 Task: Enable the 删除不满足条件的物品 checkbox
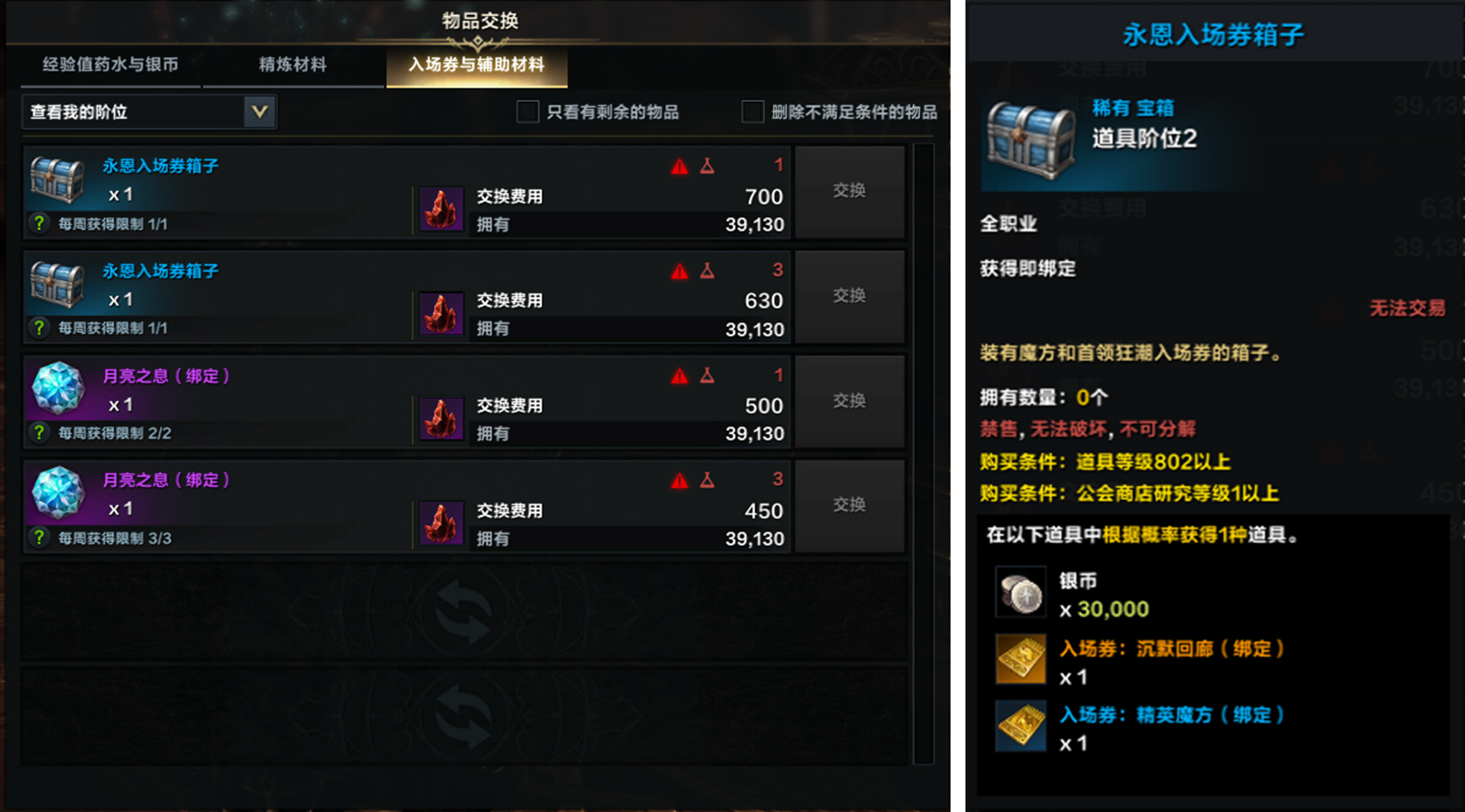point(752,112)
